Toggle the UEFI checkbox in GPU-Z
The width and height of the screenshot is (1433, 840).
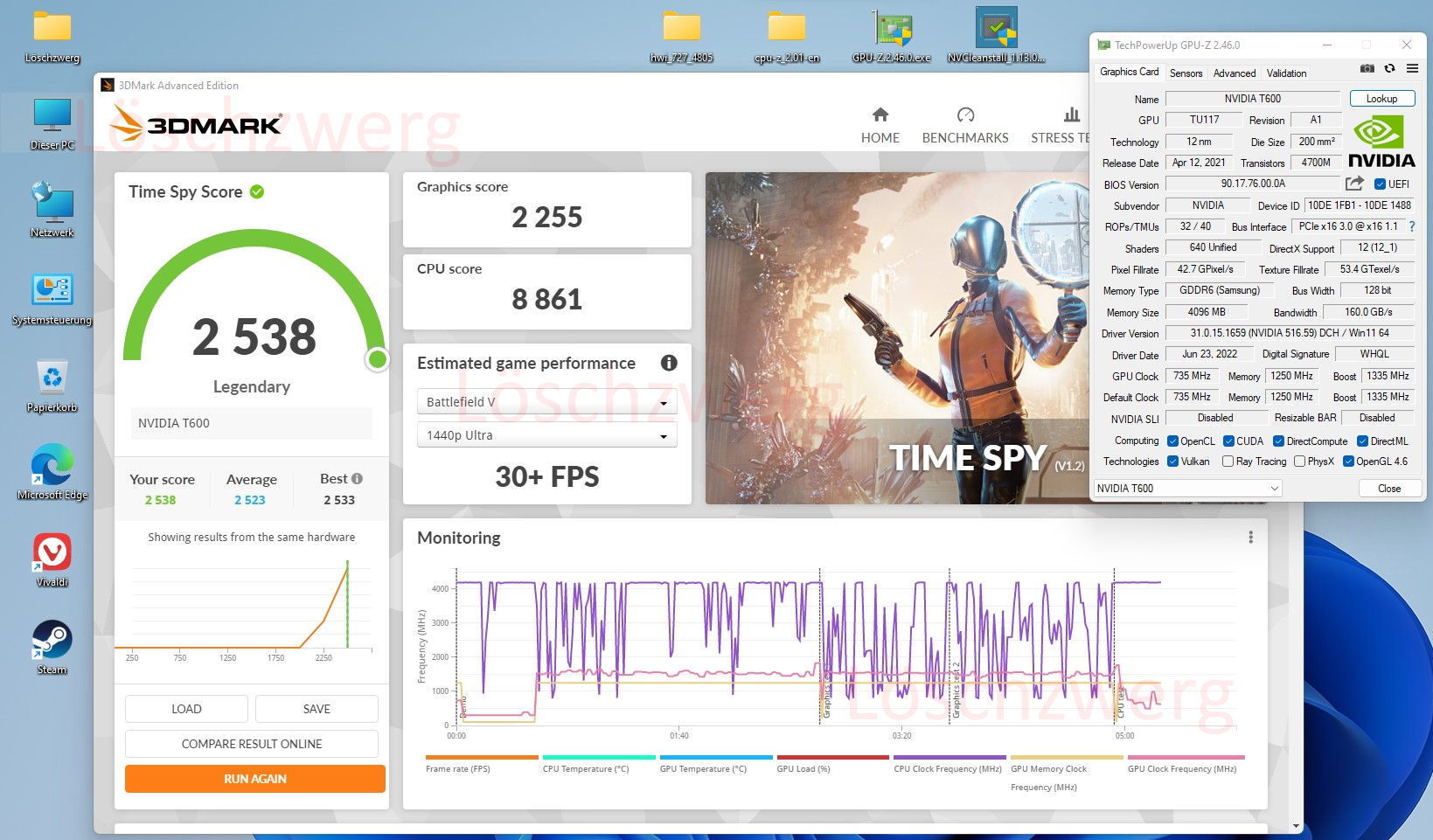(x=1380, y=184)
